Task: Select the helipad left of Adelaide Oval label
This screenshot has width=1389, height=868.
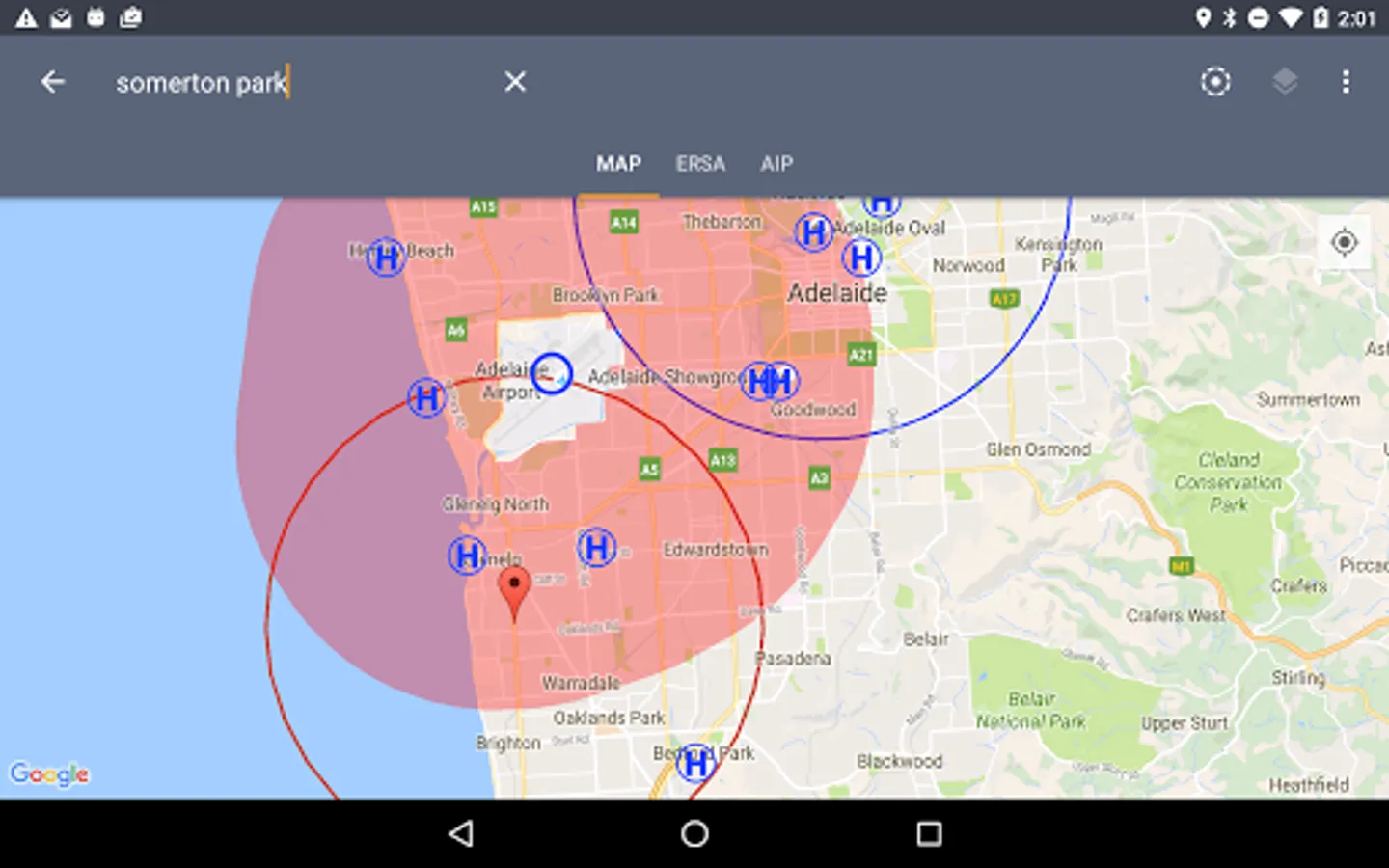Action: coord(813,232)
